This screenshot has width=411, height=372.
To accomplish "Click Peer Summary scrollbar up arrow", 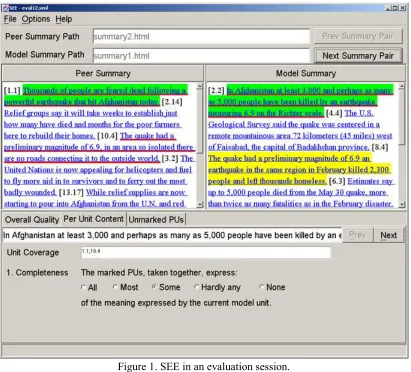I will [200, 87].
